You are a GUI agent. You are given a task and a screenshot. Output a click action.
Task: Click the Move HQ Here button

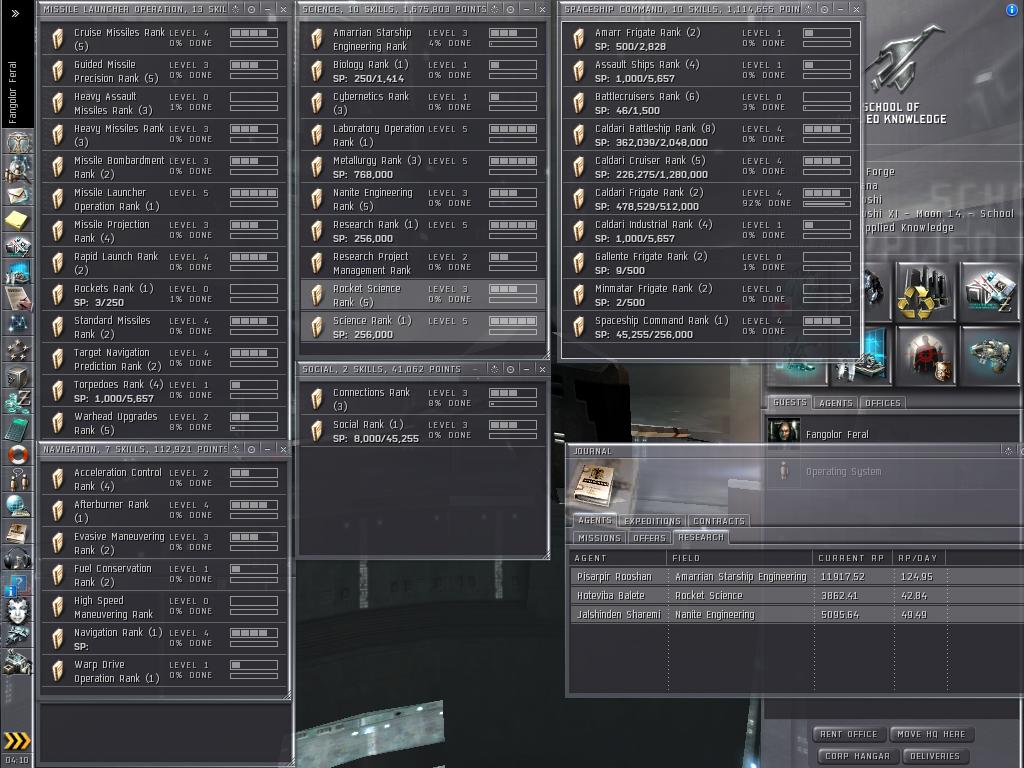[x=931, y=734]
